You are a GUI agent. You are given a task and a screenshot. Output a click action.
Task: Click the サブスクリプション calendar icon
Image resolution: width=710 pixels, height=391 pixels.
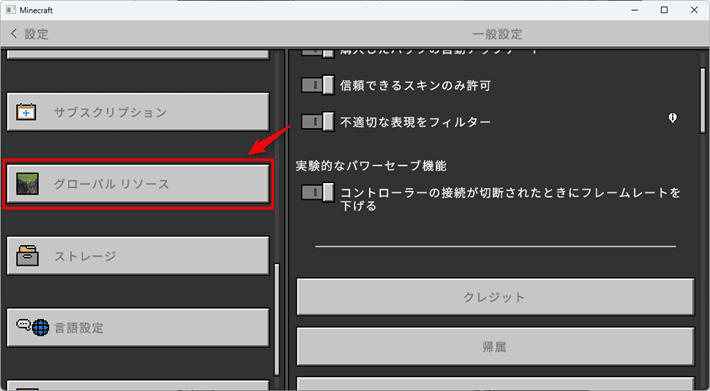point(26,112)
